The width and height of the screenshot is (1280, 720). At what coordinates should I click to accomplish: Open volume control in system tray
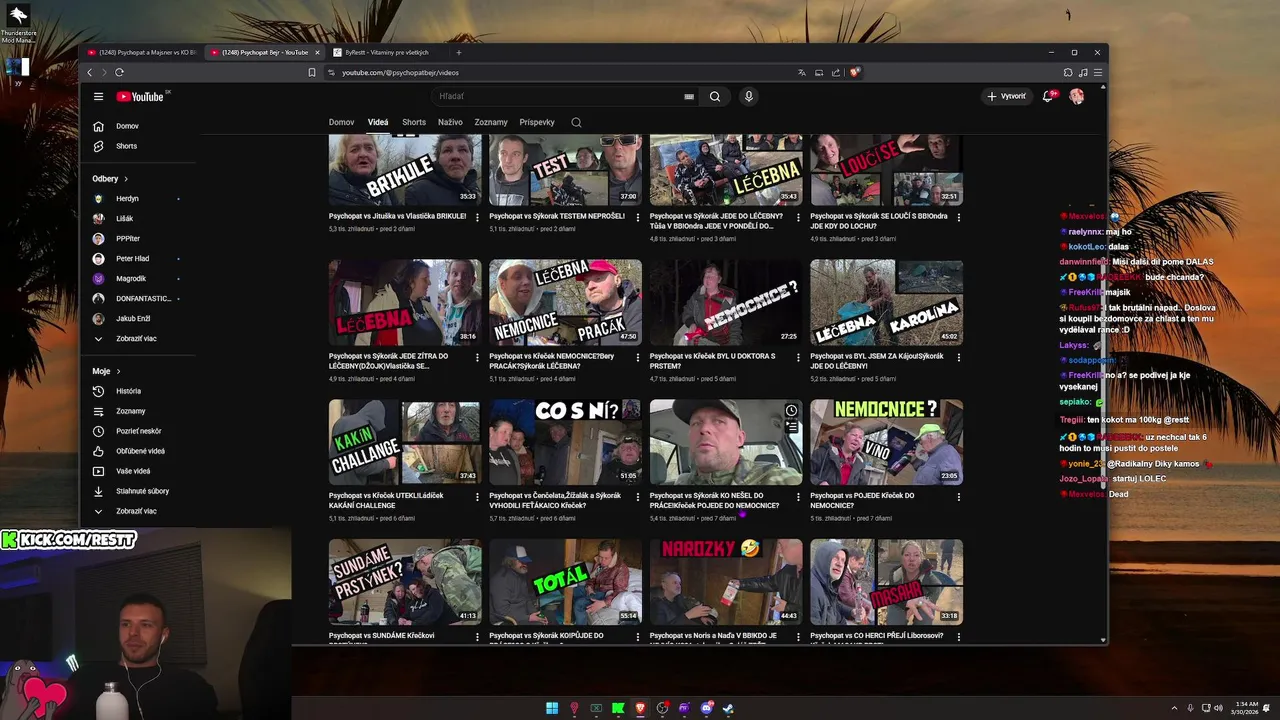click(1218, 708)
